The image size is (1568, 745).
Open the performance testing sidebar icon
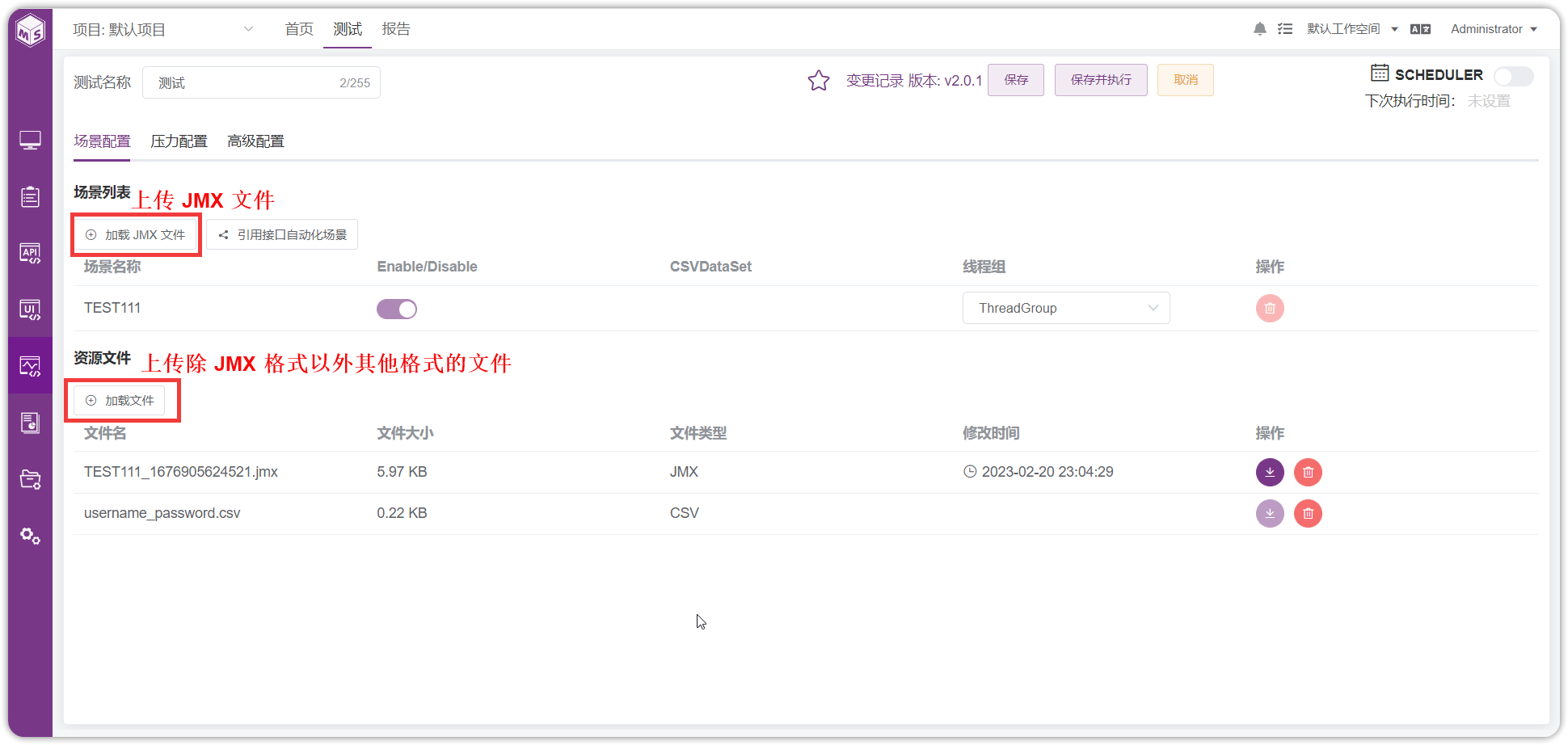coord(31,366)
